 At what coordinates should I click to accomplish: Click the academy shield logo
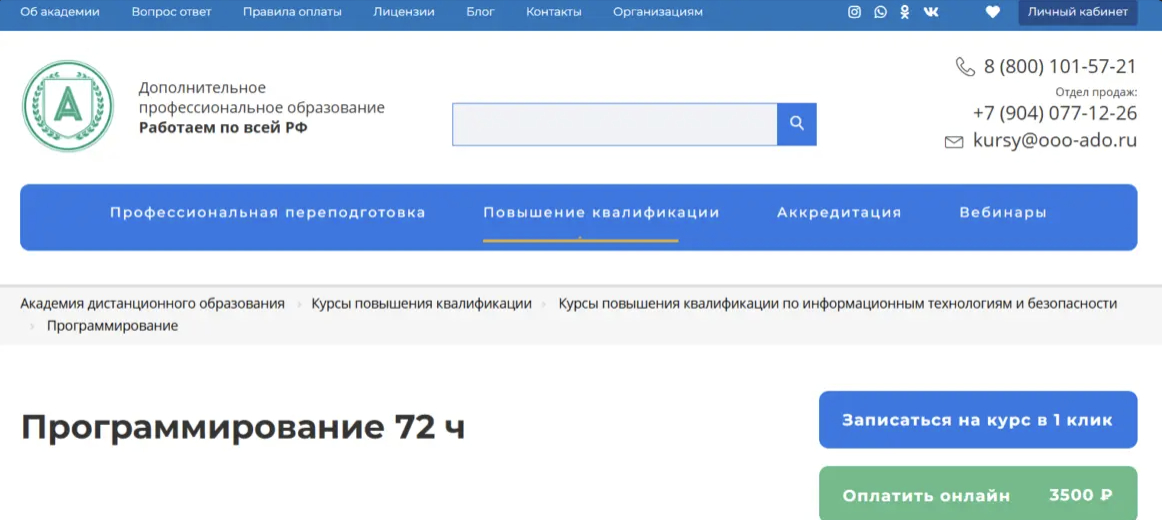tap(68, 106)
